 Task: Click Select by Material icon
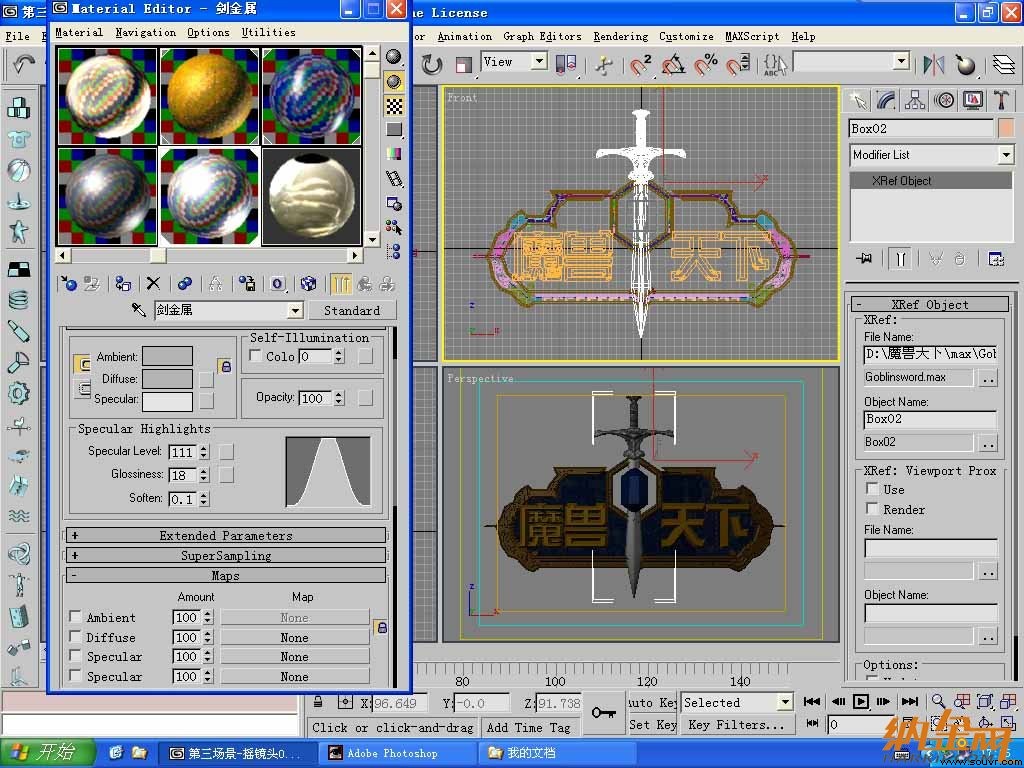pos(394,227)
